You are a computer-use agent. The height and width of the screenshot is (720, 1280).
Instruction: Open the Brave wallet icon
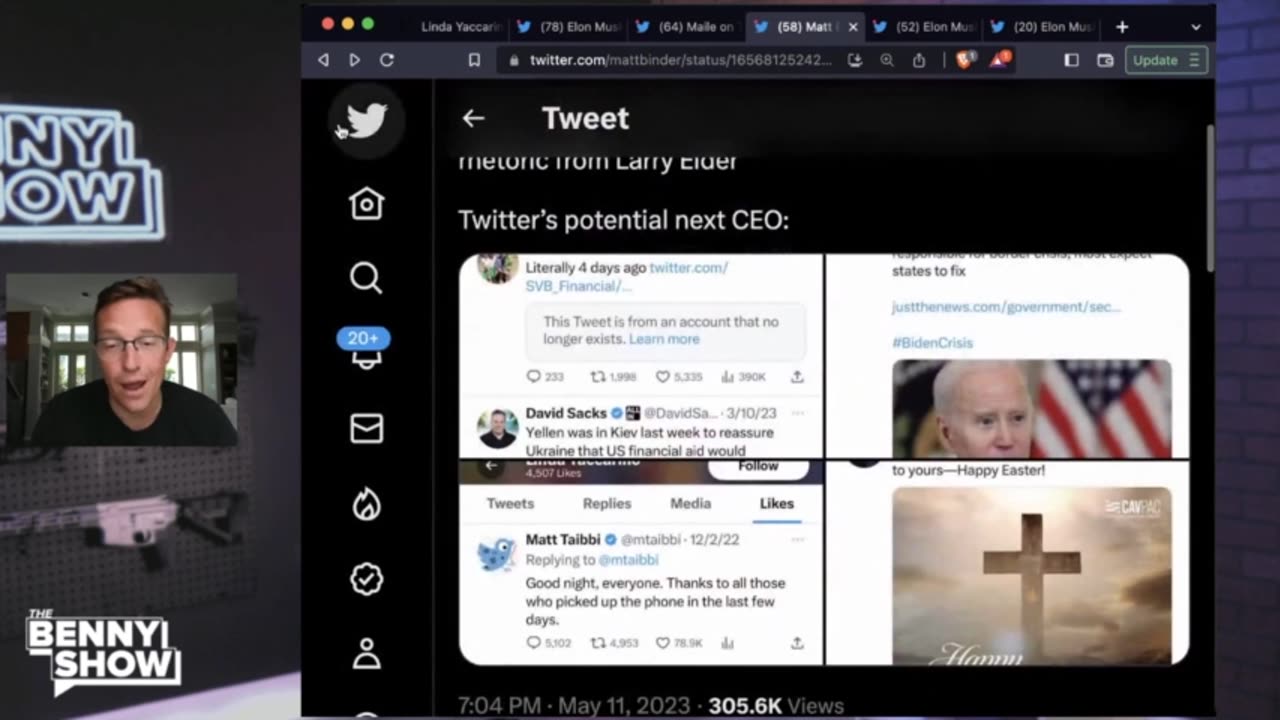point(1105,60)
